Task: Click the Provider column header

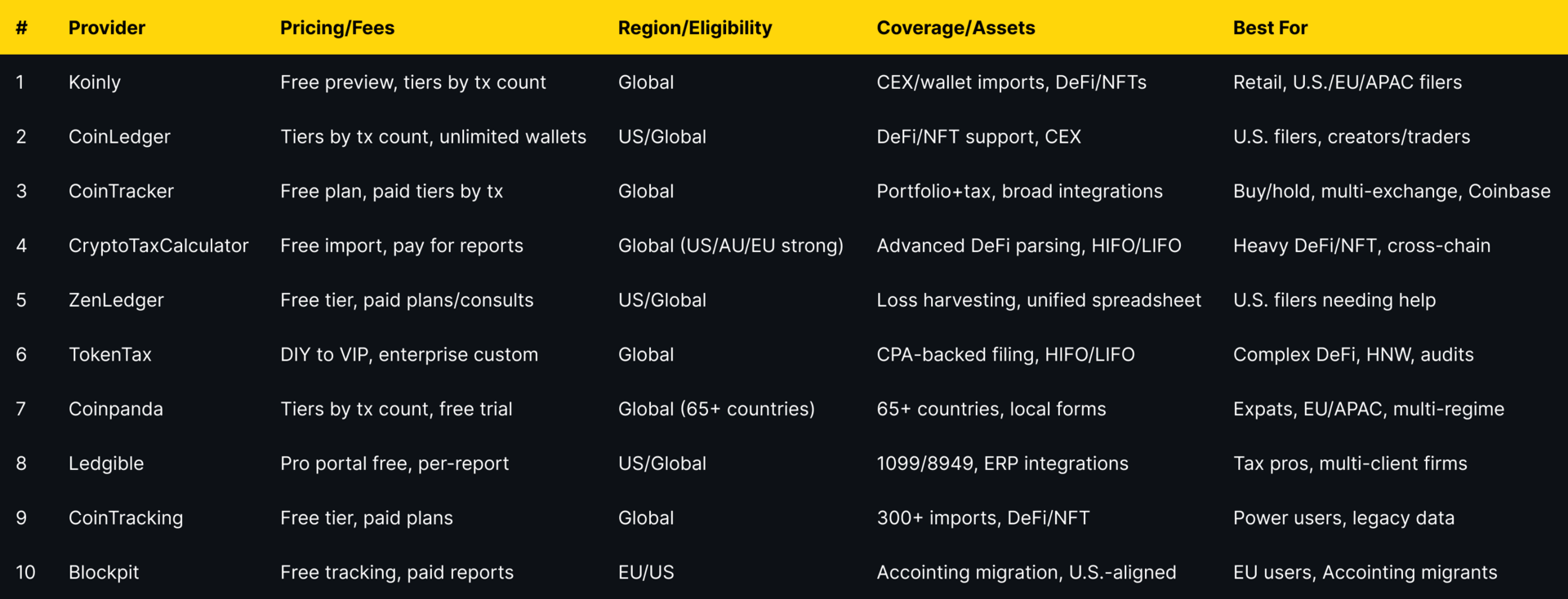Action: coord(107,28)
